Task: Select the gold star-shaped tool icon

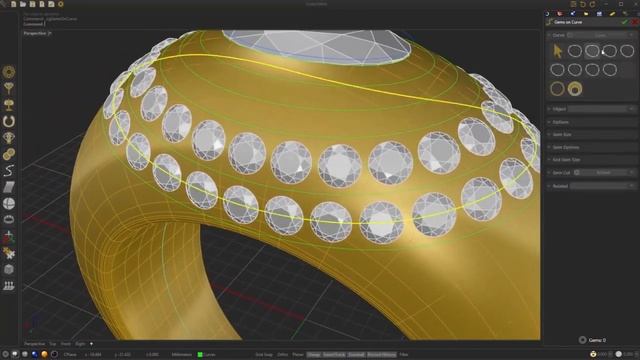Action: point(9,253)
